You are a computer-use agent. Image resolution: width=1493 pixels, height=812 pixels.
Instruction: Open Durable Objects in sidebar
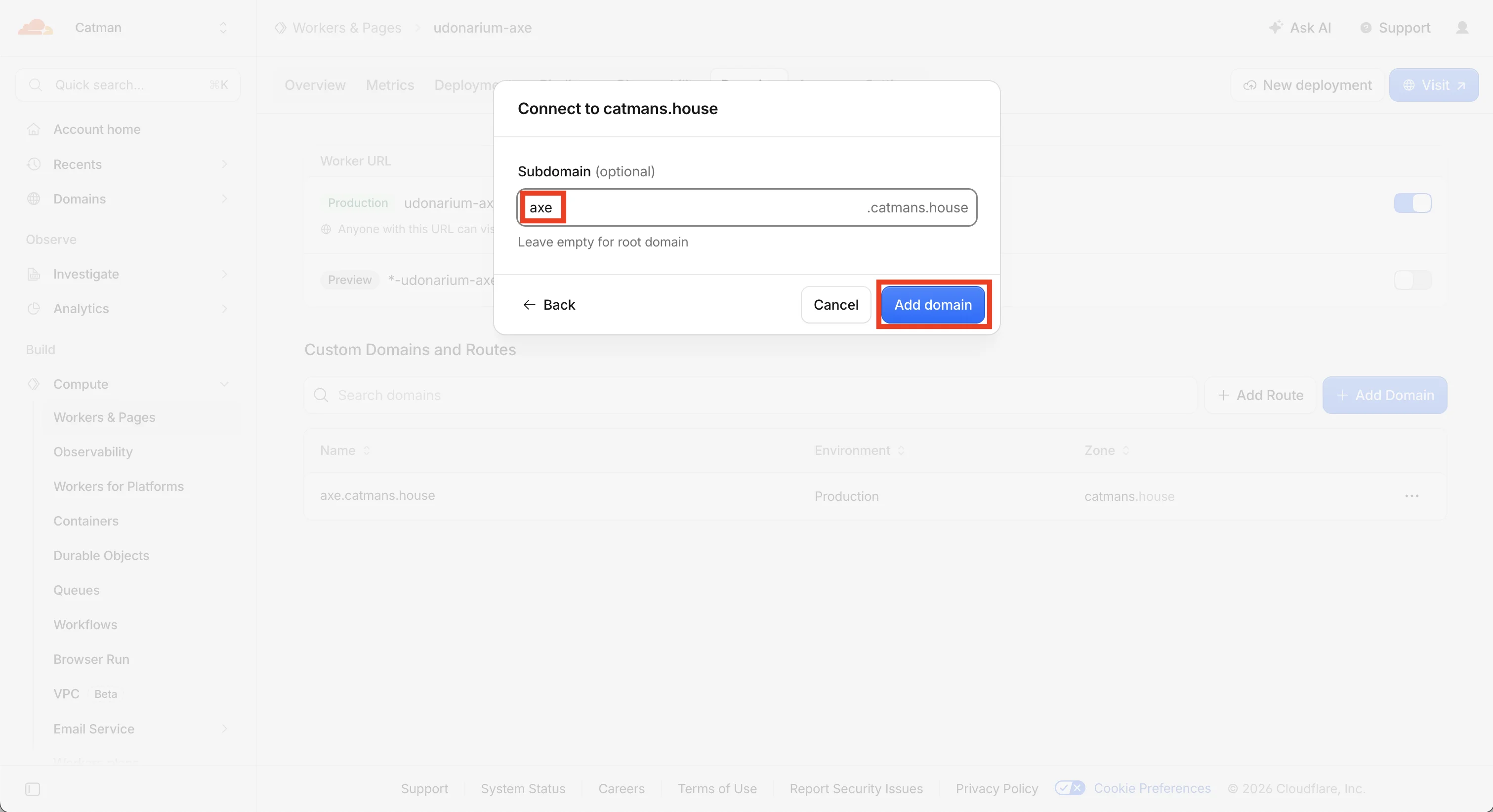point(101,555)
